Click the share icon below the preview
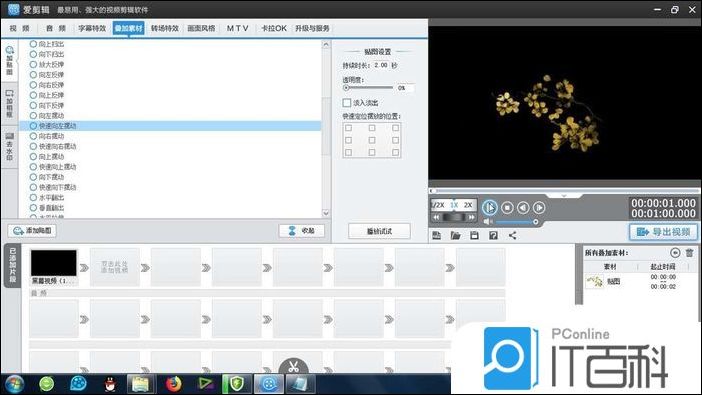This screenshot has height=395, width=702. pyautogui.click(x=512, y=236)
